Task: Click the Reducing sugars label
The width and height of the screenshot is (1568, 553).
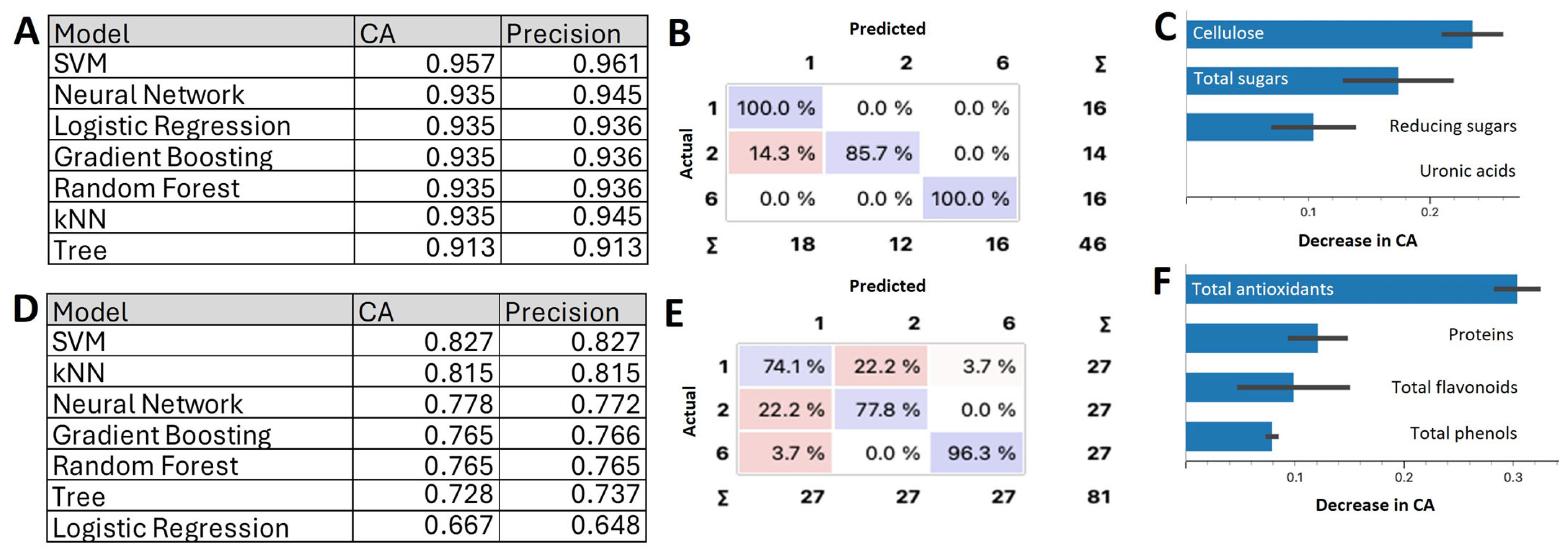Action: point(1452,126)
